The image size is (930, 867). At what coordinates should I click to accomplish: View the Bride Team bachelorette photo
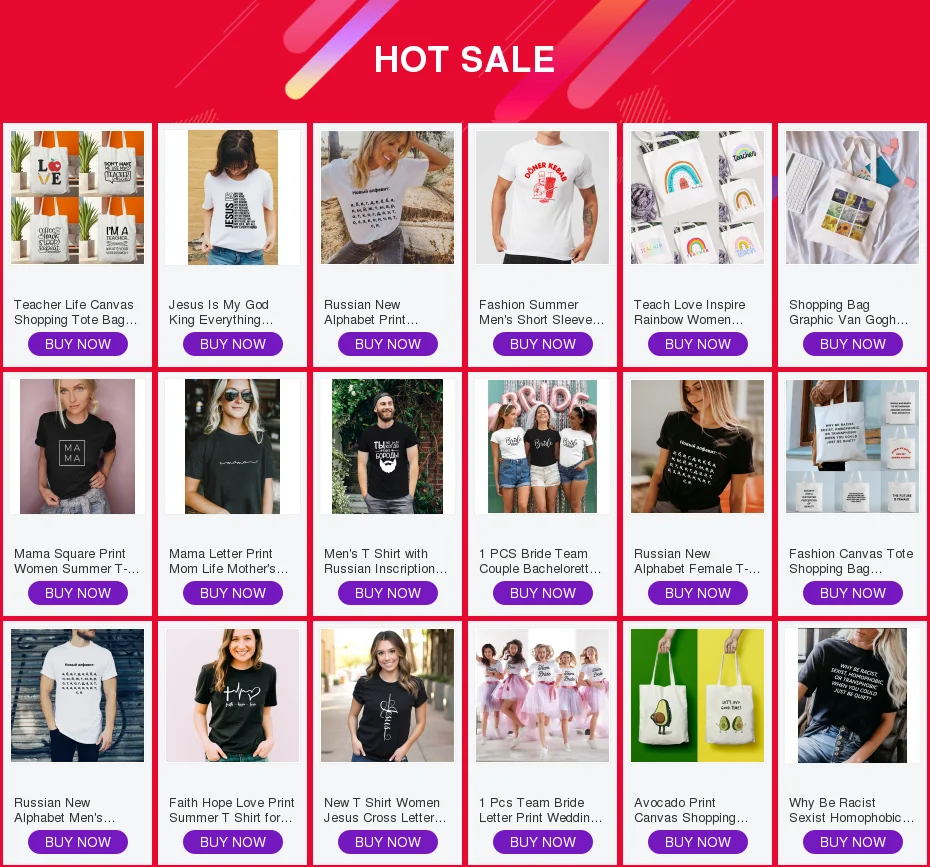(x=542, y=447)
